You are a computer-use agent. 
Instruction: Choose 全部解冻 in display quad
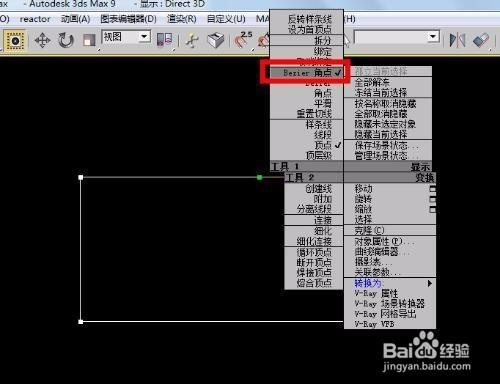click(x=372, y=82)
